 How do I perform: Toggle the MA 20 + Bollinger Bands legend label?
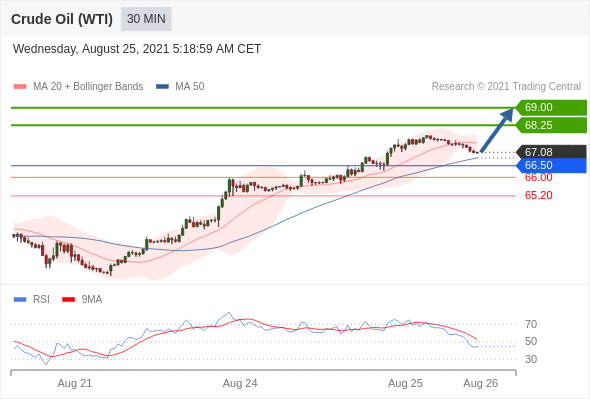point(88,87)
